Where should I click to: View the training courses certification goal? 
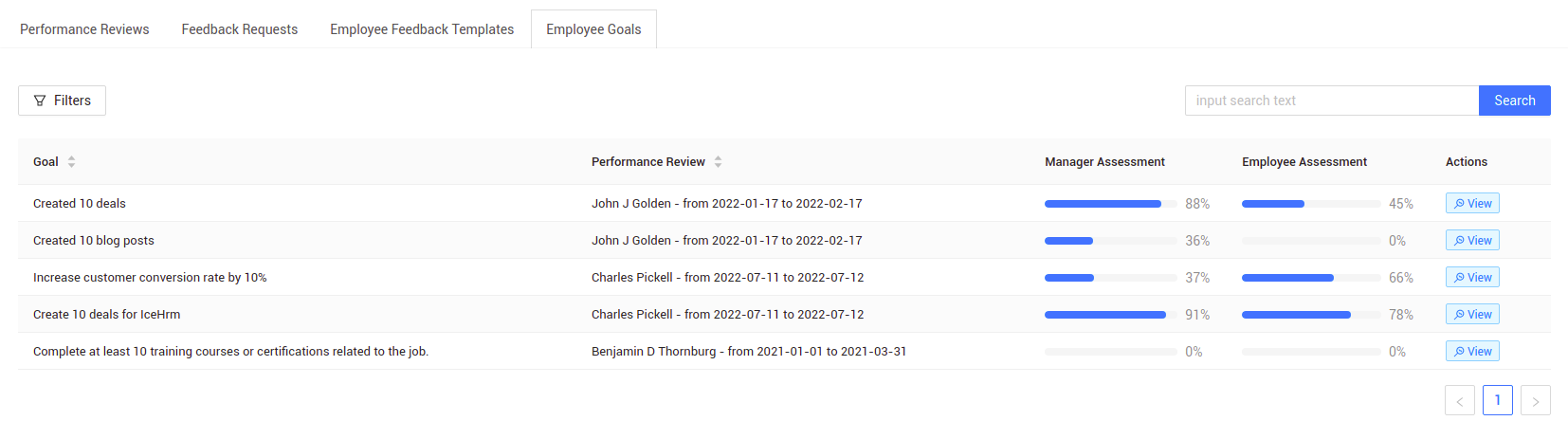pyautogui.click(x=1472, y=352)
